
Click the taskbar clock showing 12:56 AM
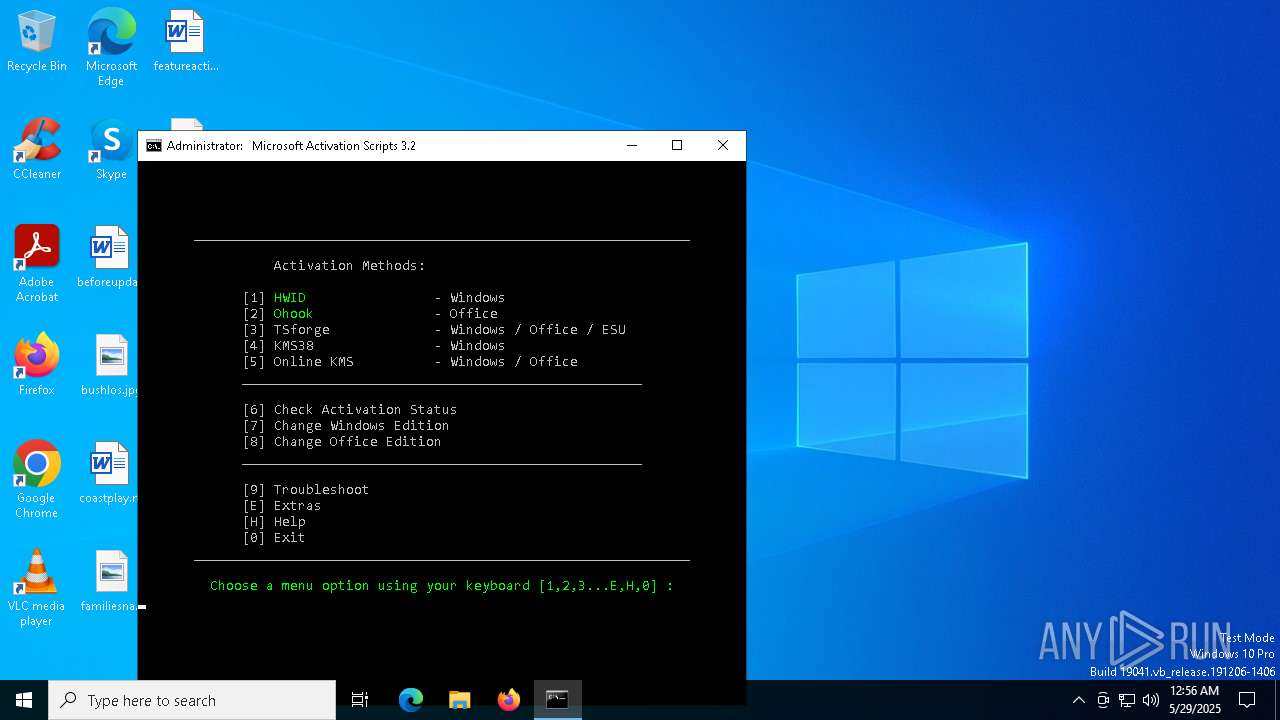[x=1194, y=700]
